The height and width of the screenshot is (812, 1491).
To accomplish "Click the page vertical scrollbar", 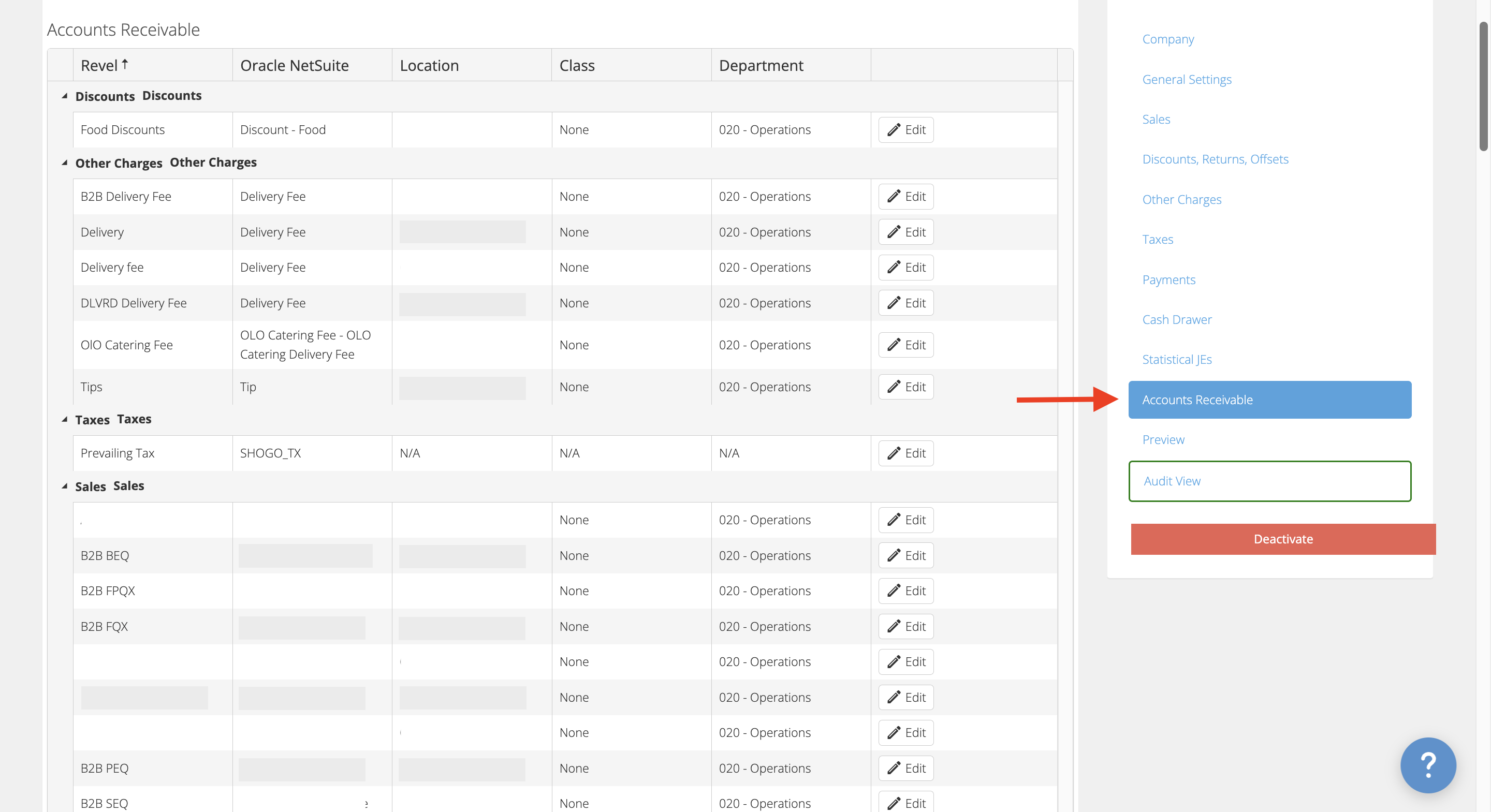I will click(x=1483, y=87).
